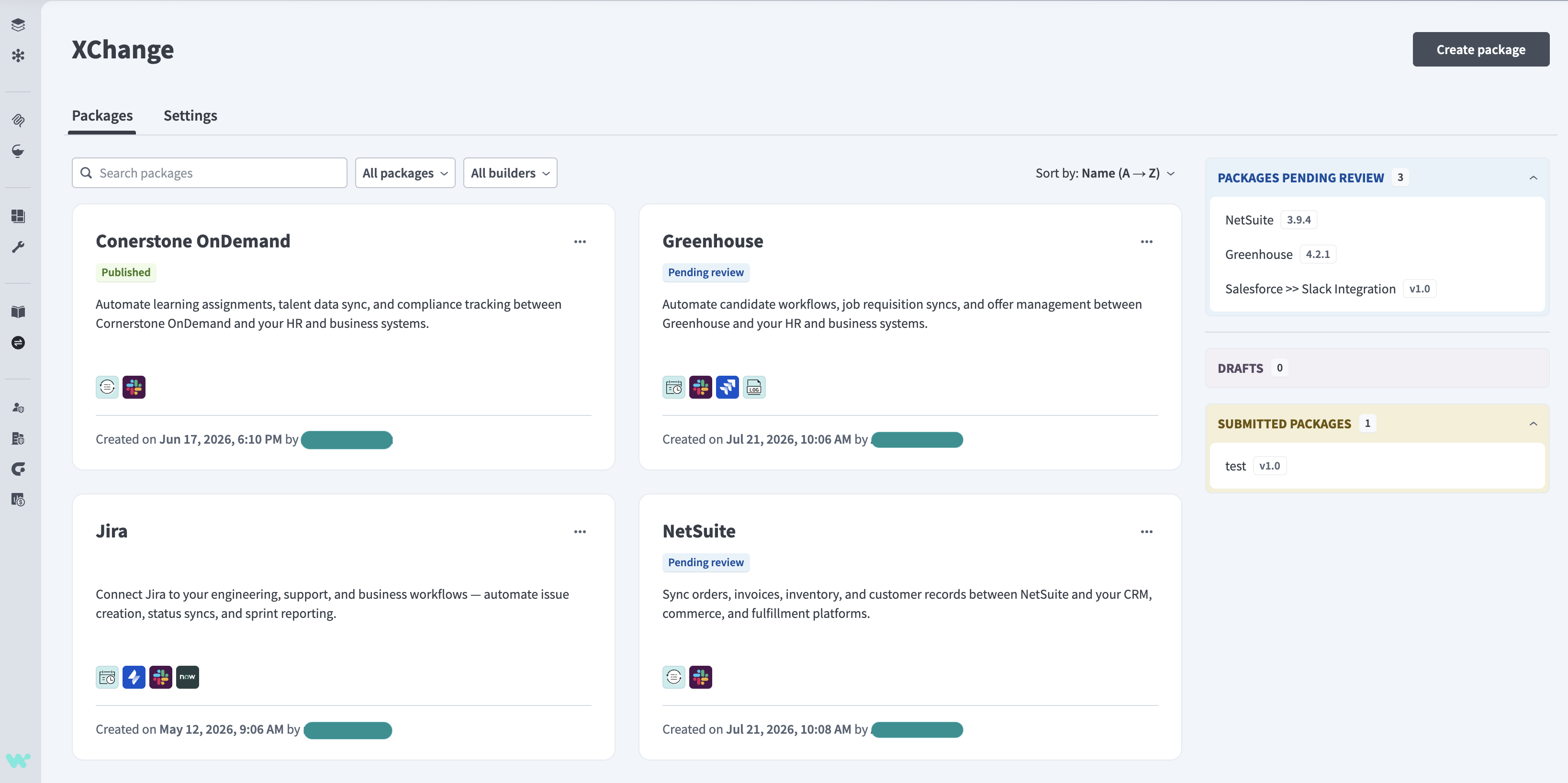Open the layers stack icon in sidebar
1568x783 pixels.
click(x=18, y=24)
